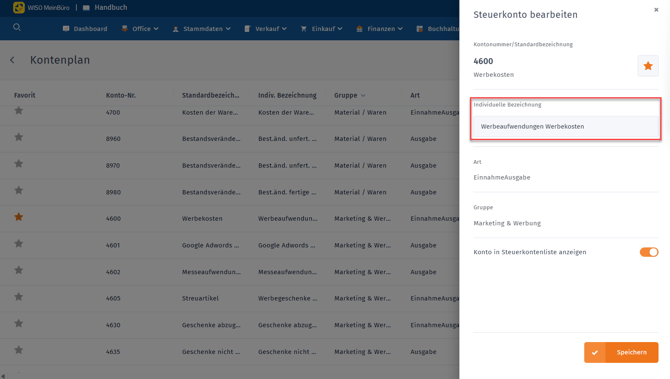
Task: Mark account 4700 as favorite
Action: 18,111
